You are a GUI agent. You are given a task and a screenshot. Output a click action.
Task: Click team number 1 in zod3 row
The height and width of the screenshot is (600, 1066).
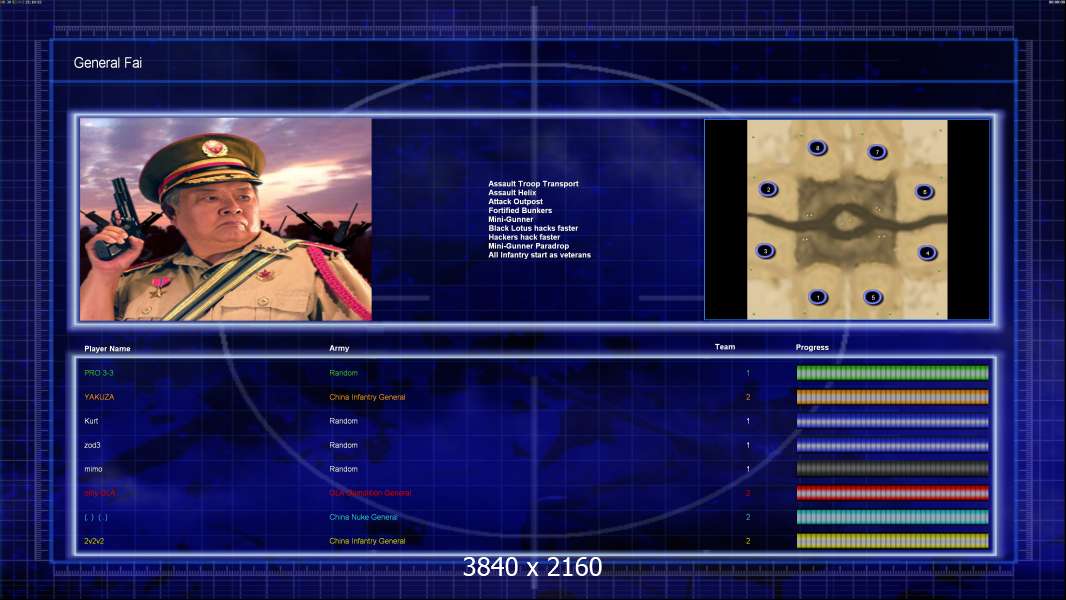(x=748, y=445)
